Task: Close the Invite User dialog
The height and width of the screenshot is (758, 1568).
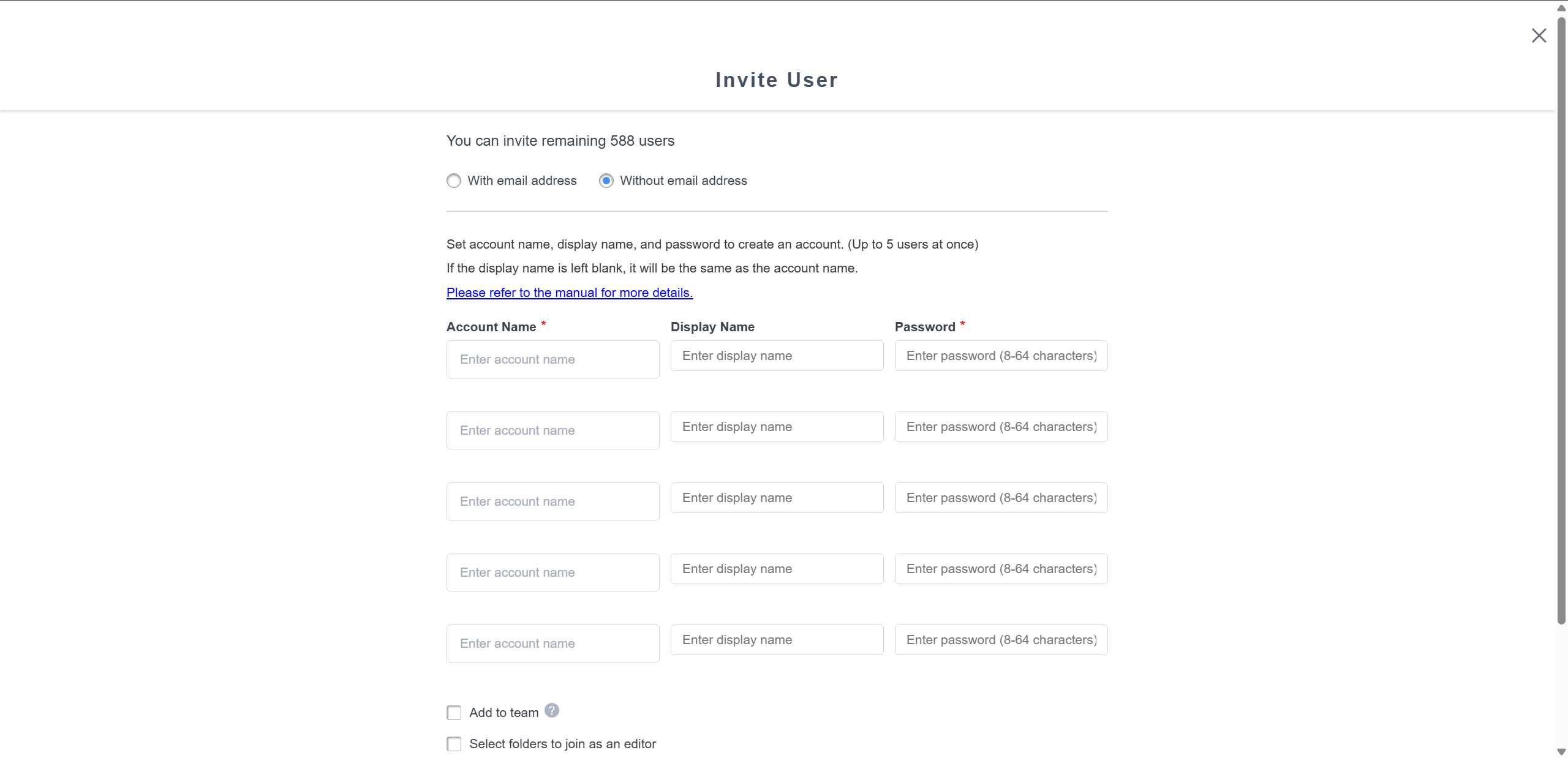Action: pyautogui.click(x=1539, y=36)
